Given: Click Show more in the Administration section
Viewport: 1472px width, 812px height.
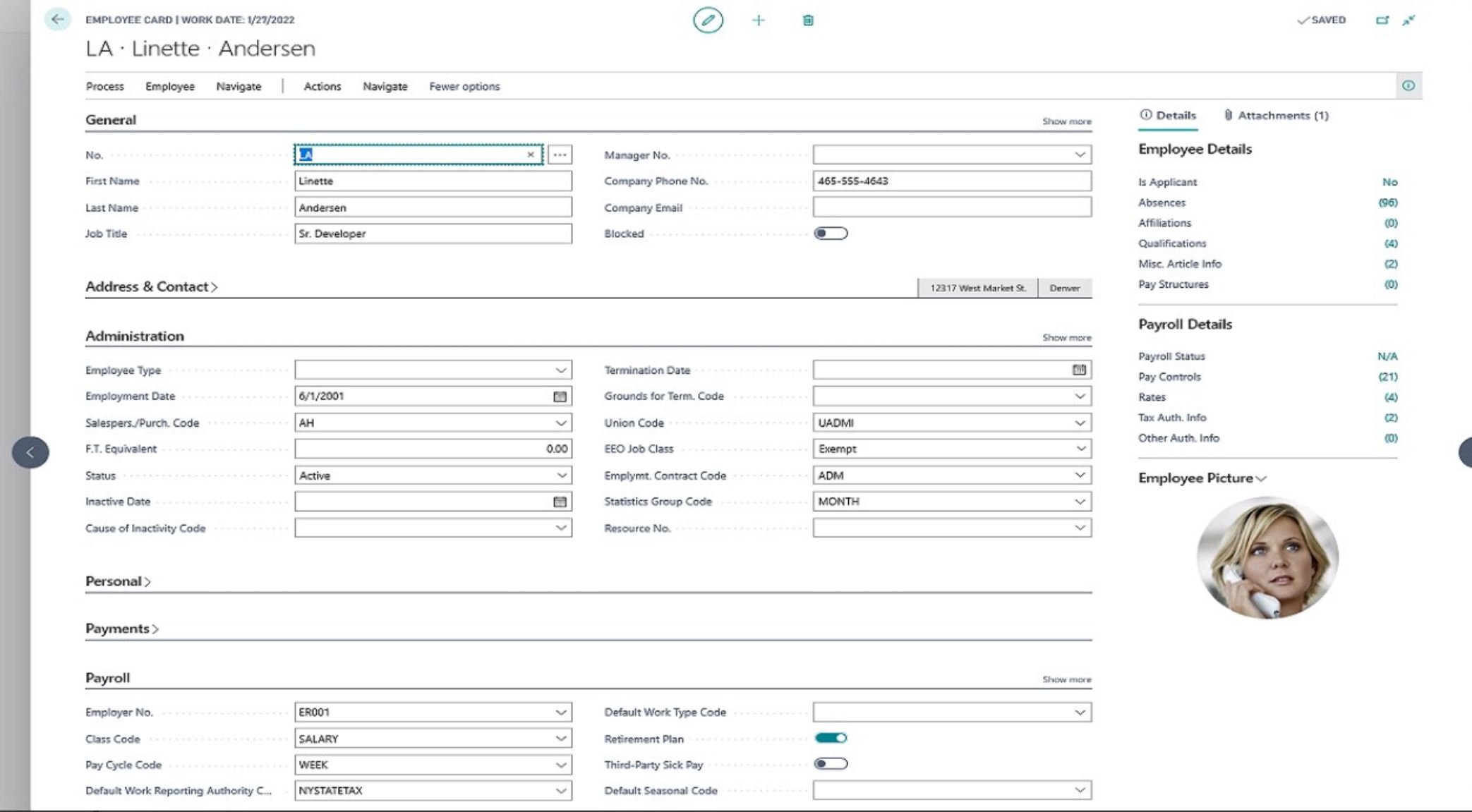Looking at the screenshot, I should (1066, 337).
